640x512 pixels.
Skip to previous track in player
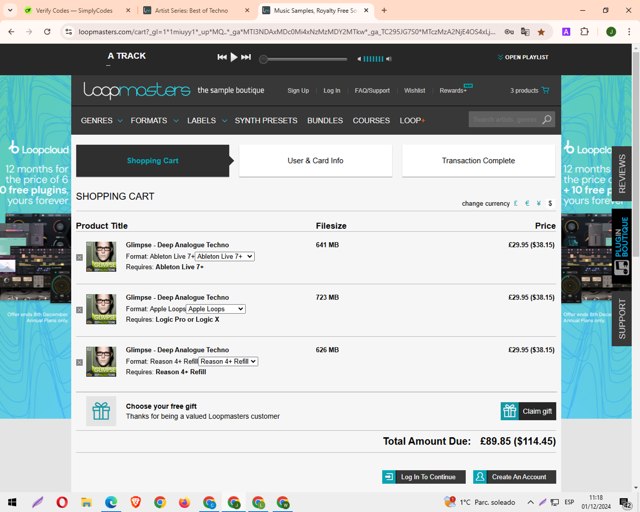[222, 57]
